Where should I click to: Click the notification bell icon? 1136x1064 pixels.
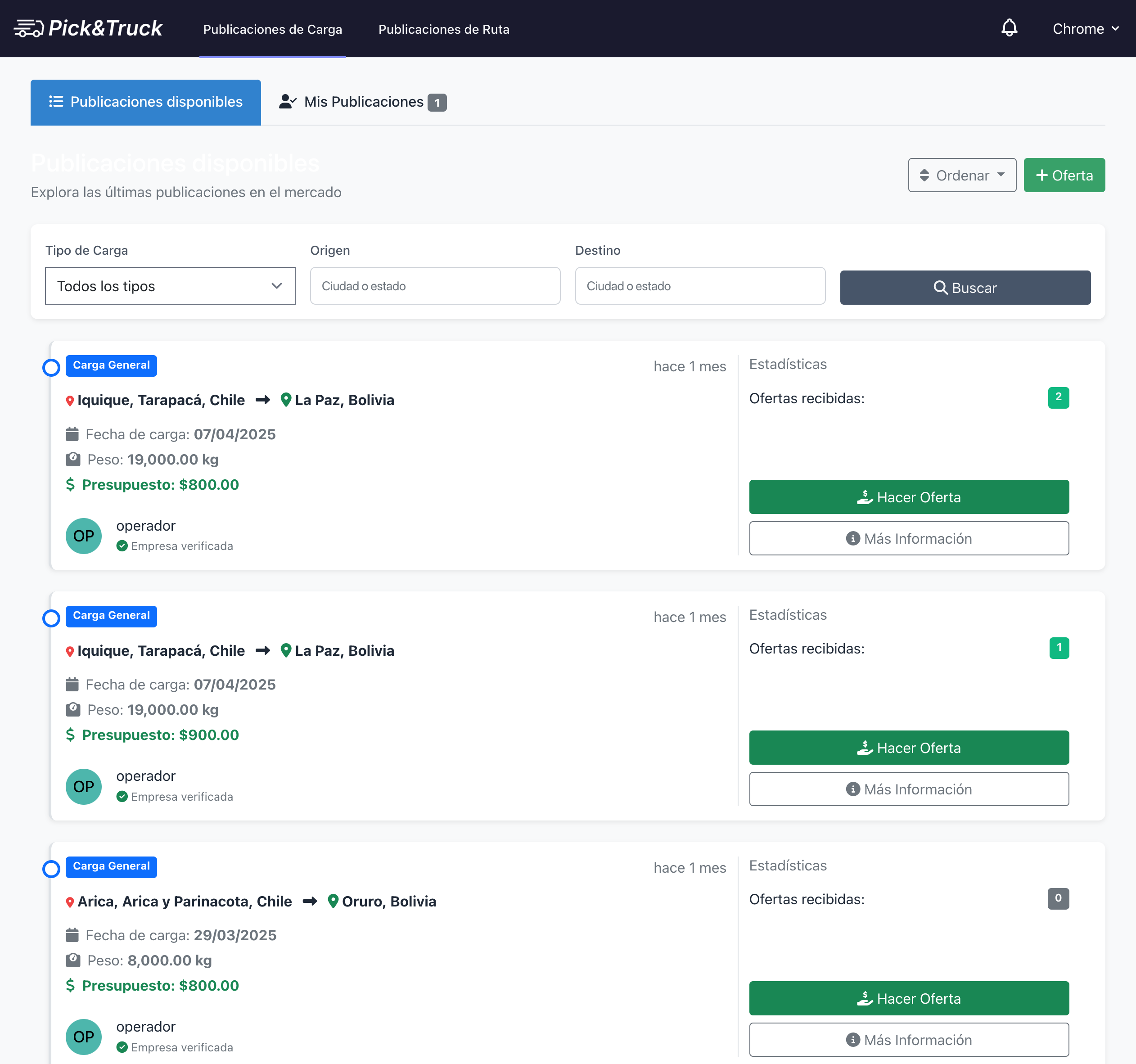(1009, 28)
